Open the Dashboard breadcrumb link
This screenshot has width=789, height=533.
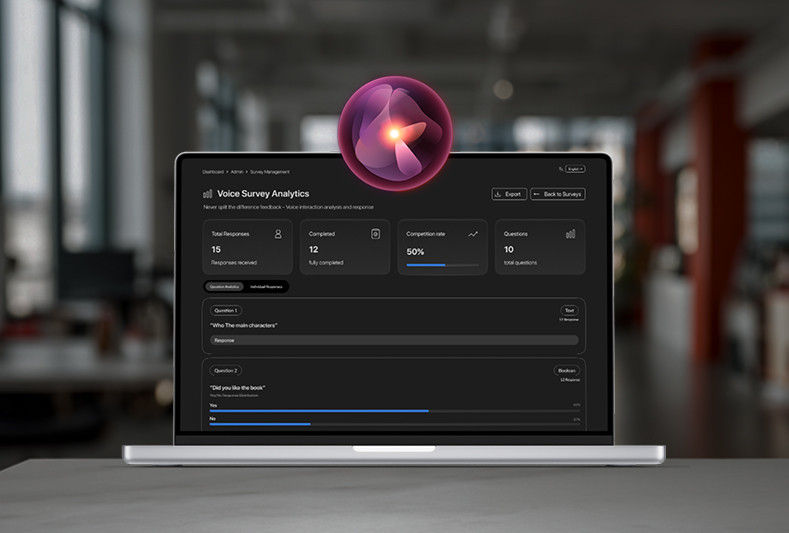click(x=213, y=172)
